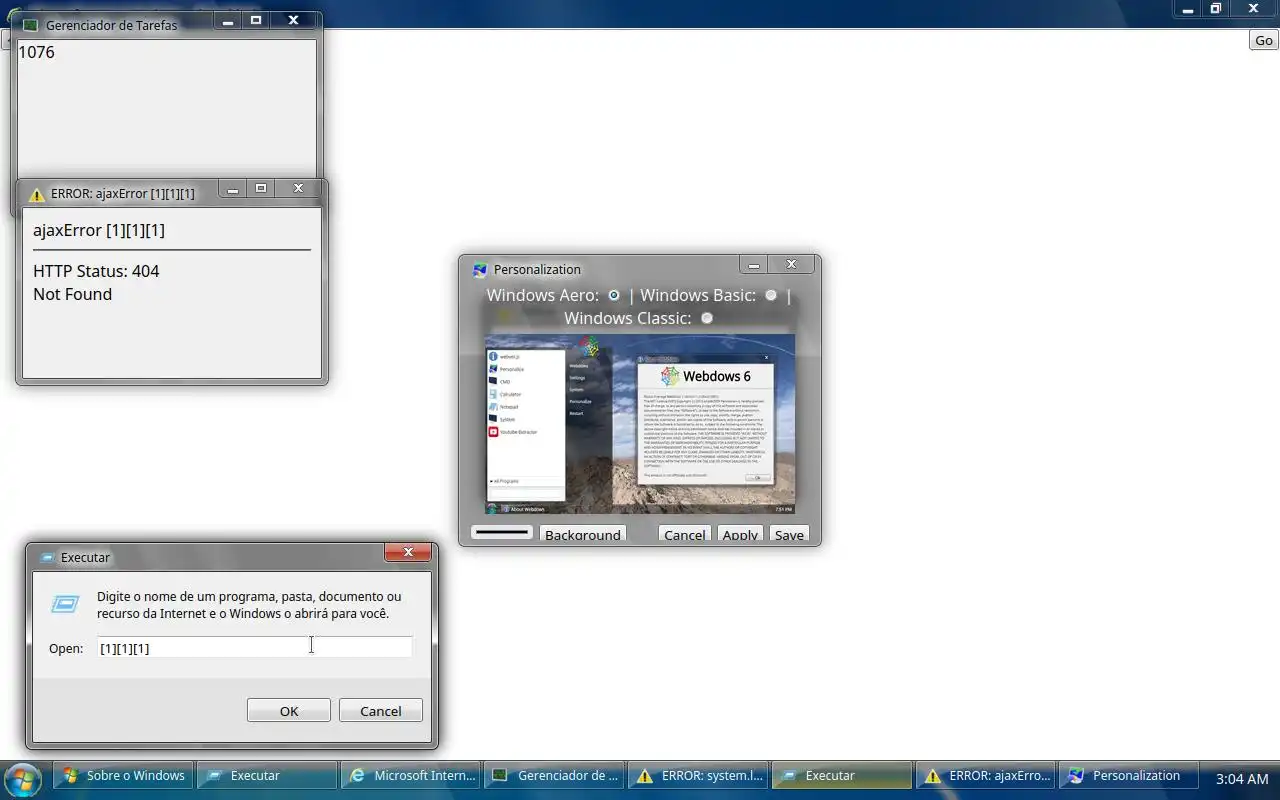The image size is (1280, 800).
Task: Switch to Sobre o Windows taskbar button
Action: (x=124, y=775)
